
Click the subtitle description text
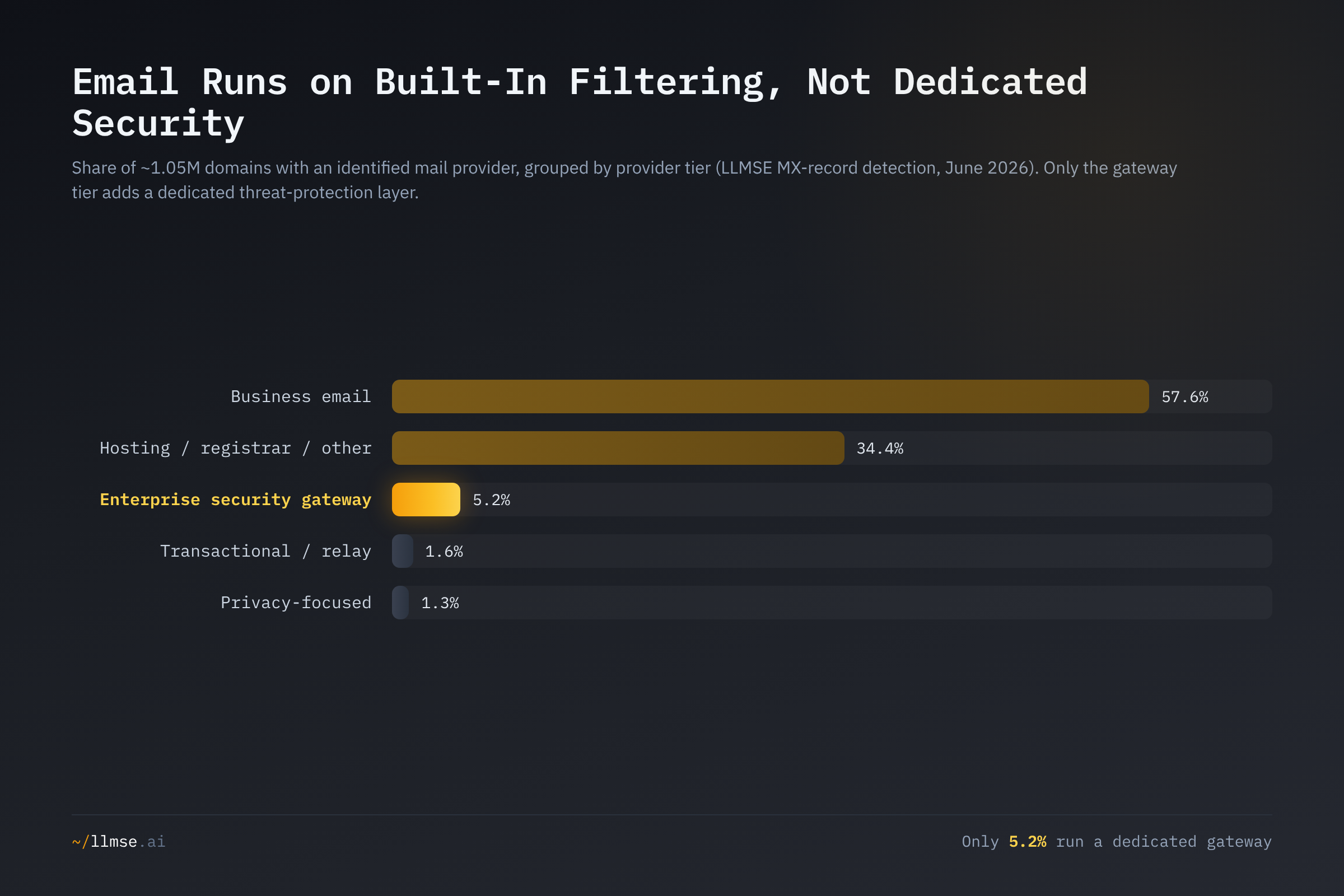point(624,180)
